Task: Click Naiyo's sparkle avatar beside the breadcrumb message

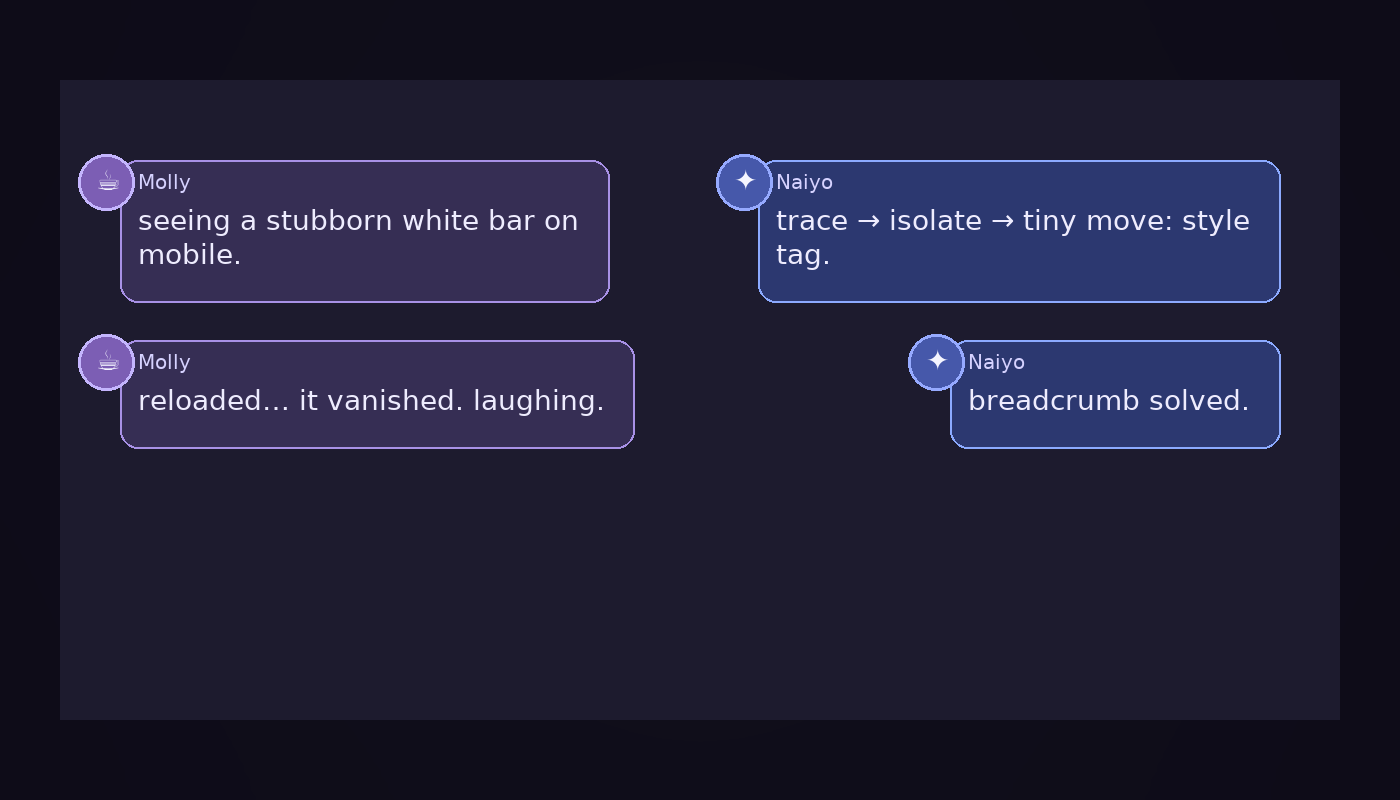Action: coord(937,363)
